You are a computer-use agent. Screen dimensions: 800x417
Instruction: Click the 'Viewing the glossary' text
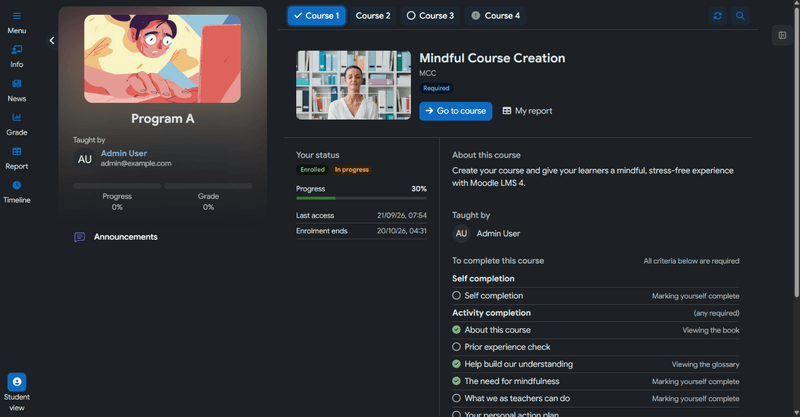point(706,364)
